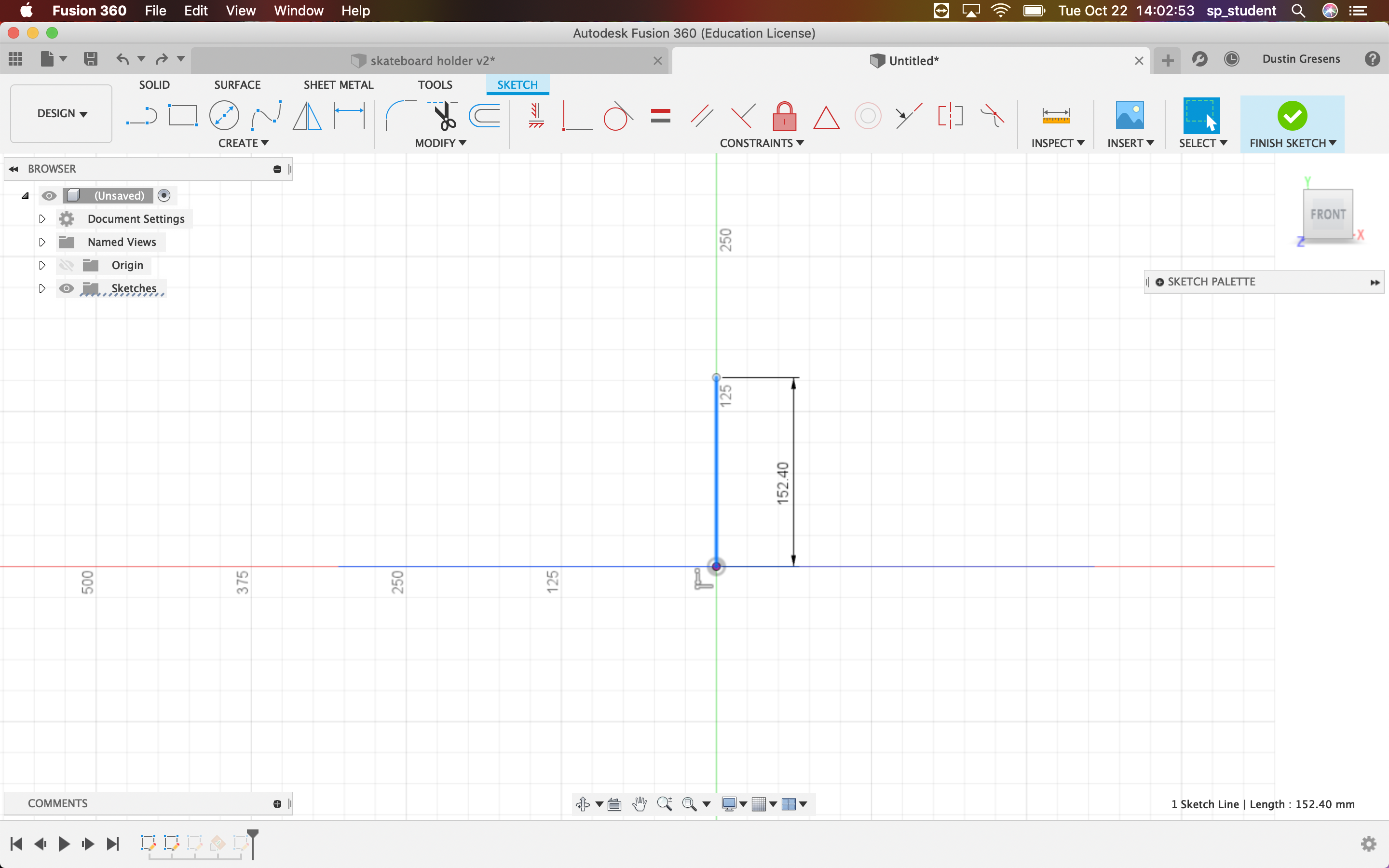Play the timeline
Image resolution: width=1389 pixels, height=868 pixels.
click(64, 843)
